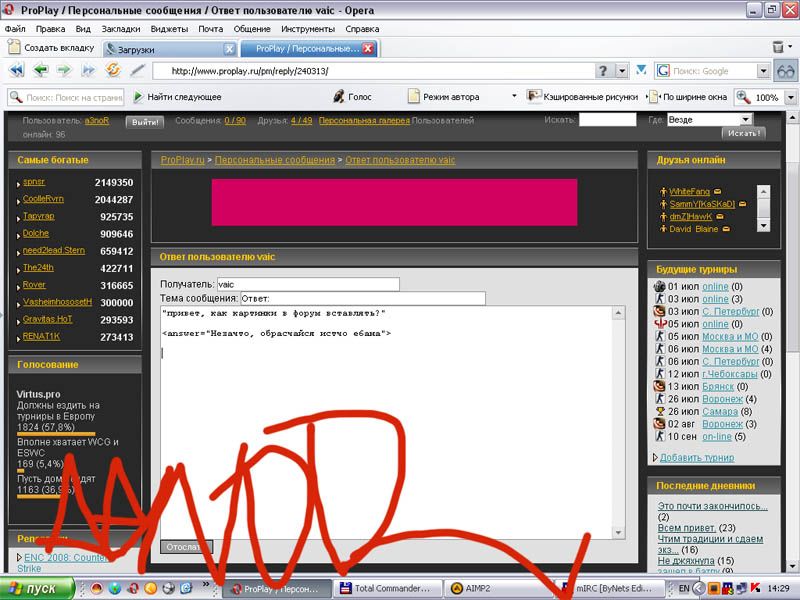This screenshot has height=600, width=800.
Task: Open the Виджеты menu
Action: (169, 29)
